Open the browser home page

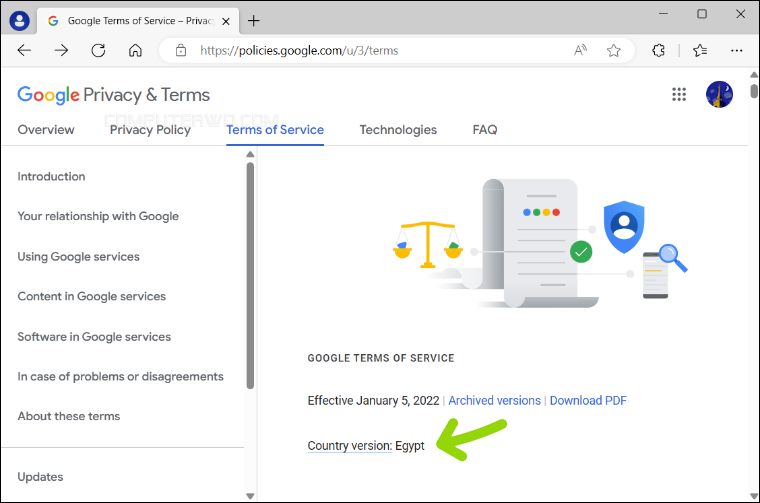point(135,50)
